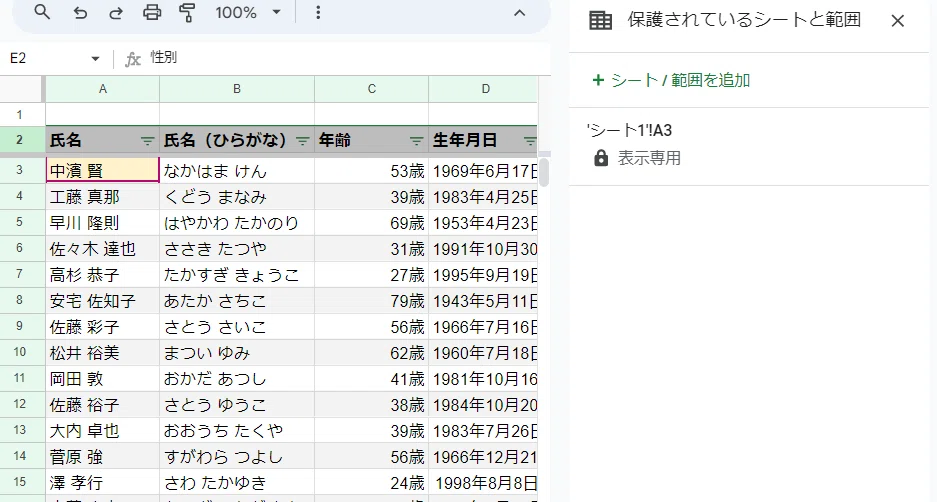Click the select-all corner box
Viewport: 937px width, 502px height.
[22, 89]
